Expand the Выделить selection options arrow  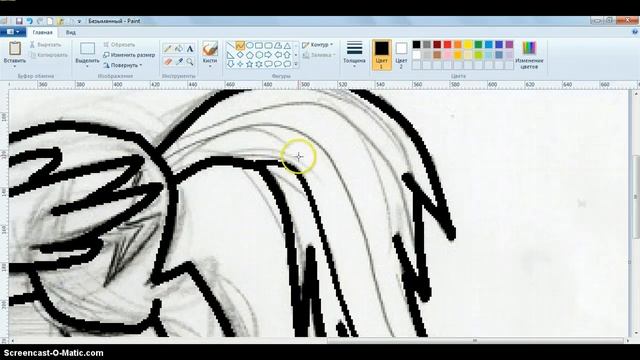pyautogui.click(x=87, y=67)
